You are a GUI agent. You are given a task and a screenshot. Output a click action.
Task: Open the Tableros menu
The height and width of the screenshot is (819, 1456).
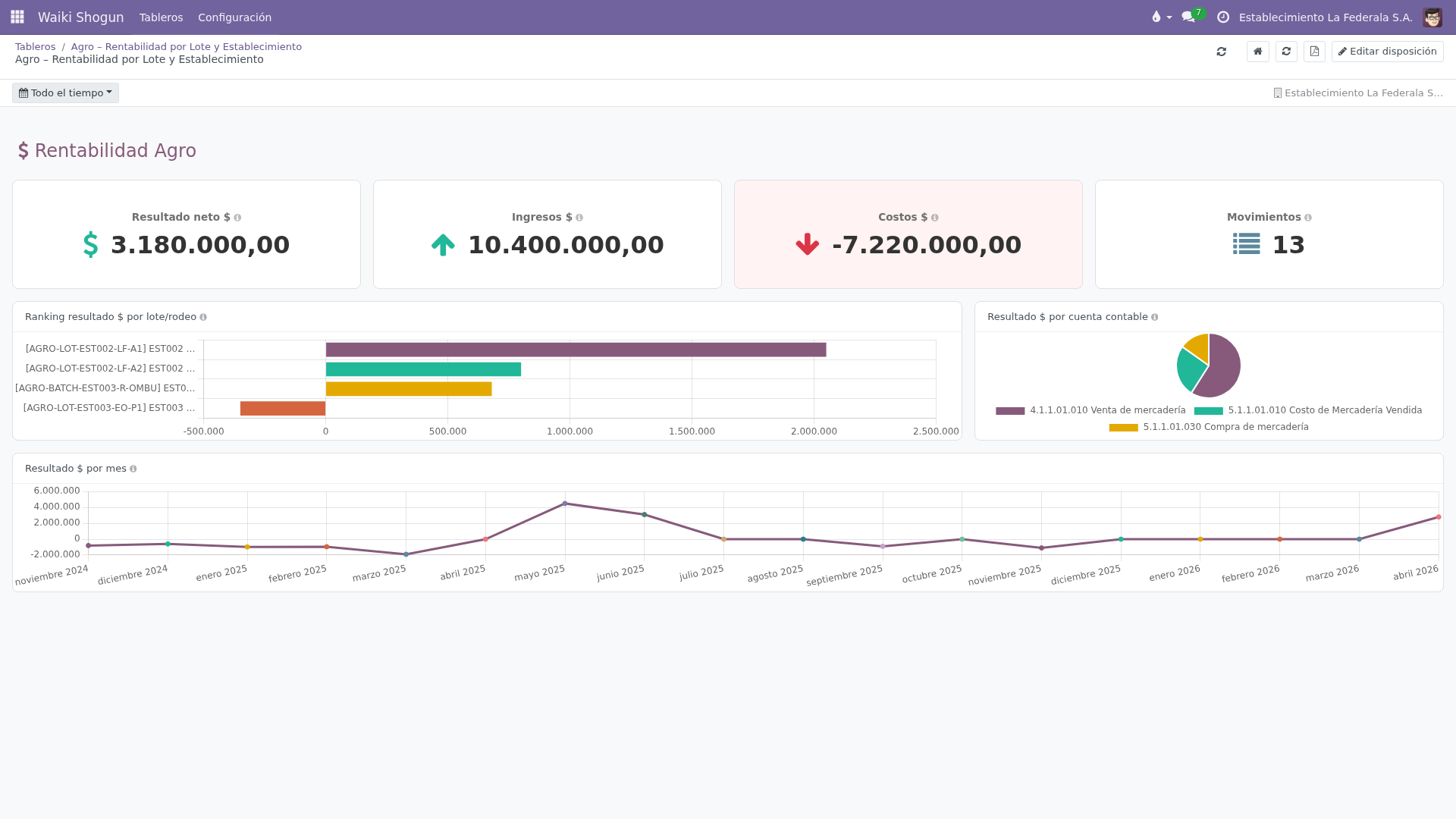coord(161,17)
